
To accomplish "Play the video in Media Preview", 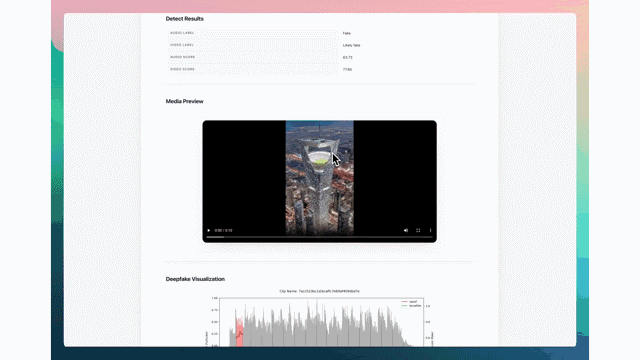I will (209, 231).
